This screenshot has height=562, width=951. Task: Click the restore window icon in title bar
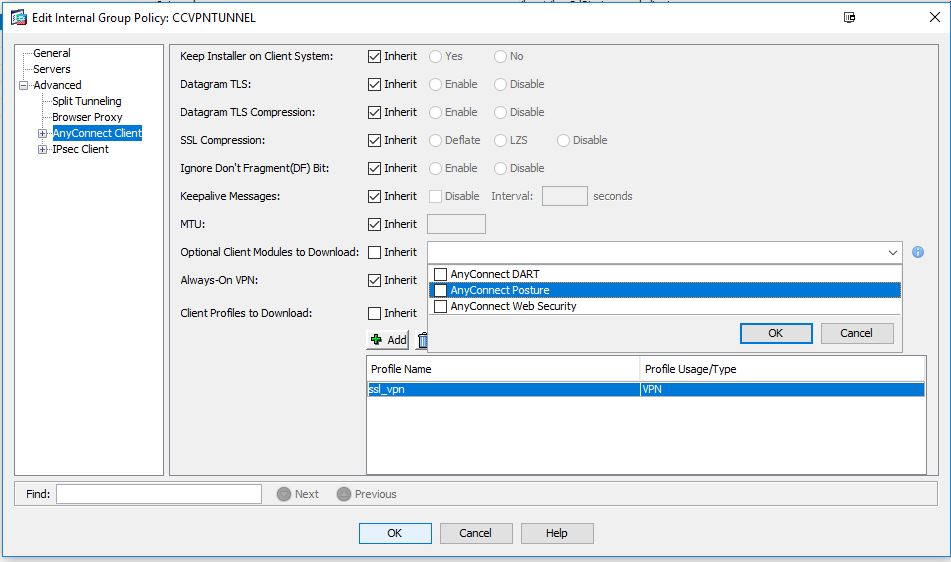849,18
